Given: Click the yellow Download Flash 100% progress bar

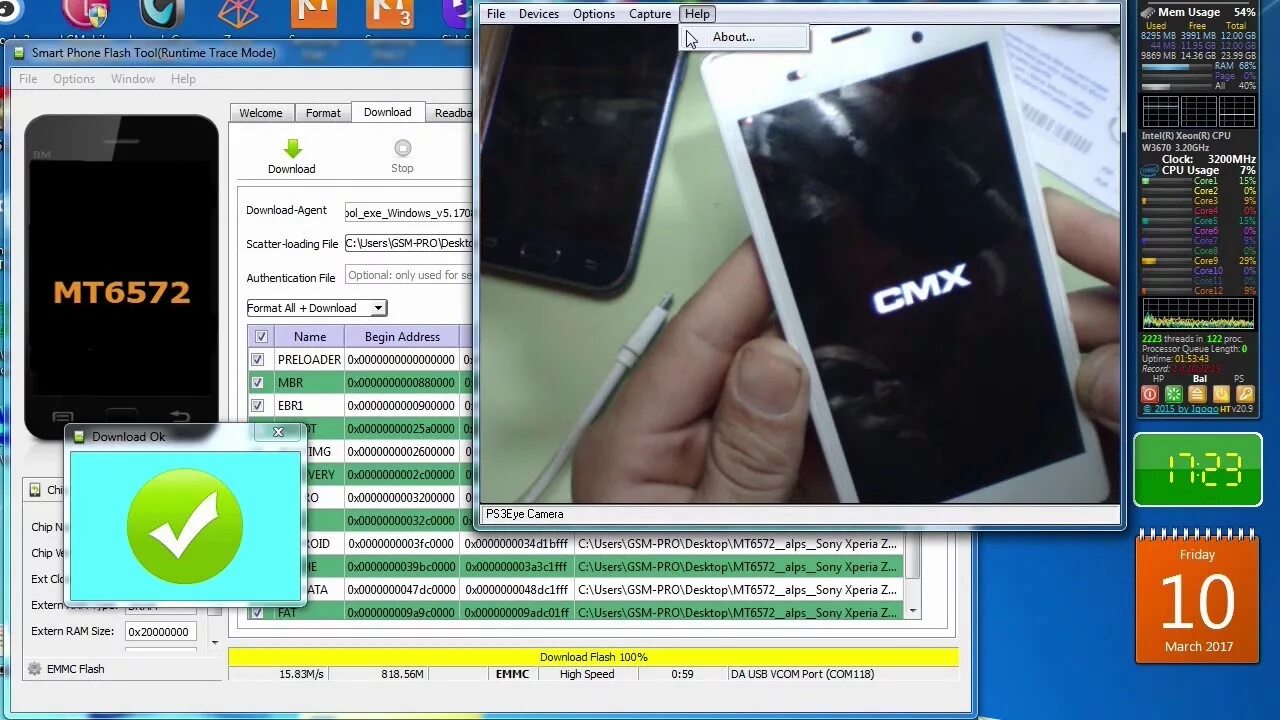Looking at the screenshot, I should click(593, 657).
